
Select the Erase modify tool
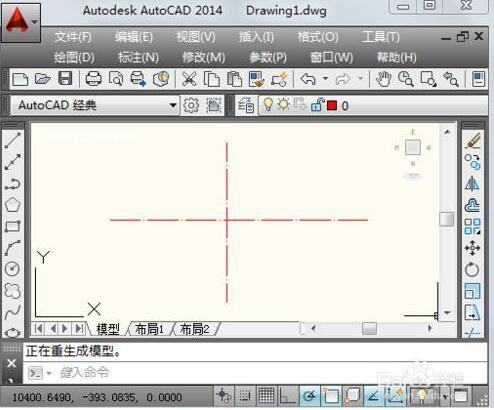point(472,140)
